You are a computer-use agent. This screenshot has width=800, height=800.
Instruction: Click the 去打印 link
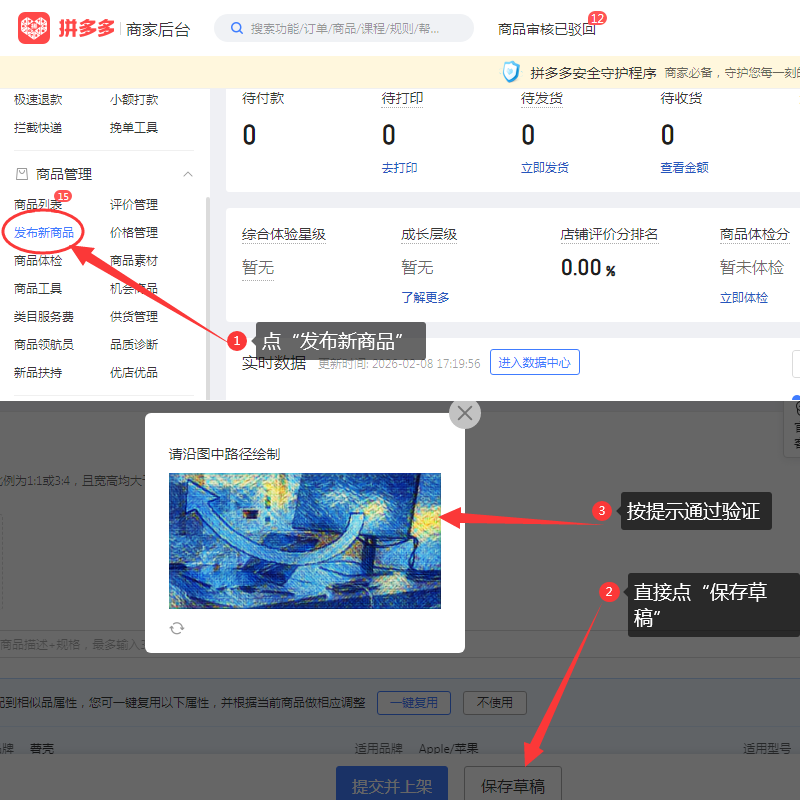click(399, 168)
